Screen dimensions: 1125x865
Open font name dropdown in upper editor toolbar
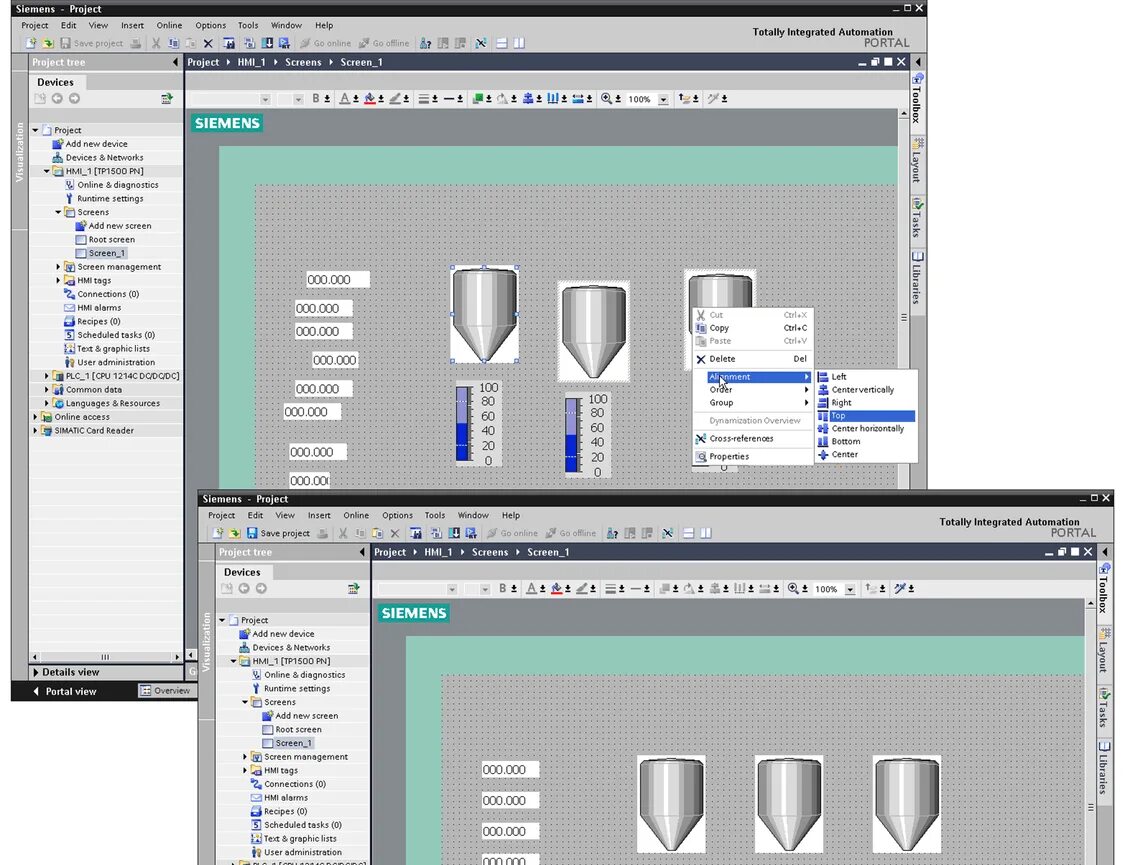tap(265, 99)
